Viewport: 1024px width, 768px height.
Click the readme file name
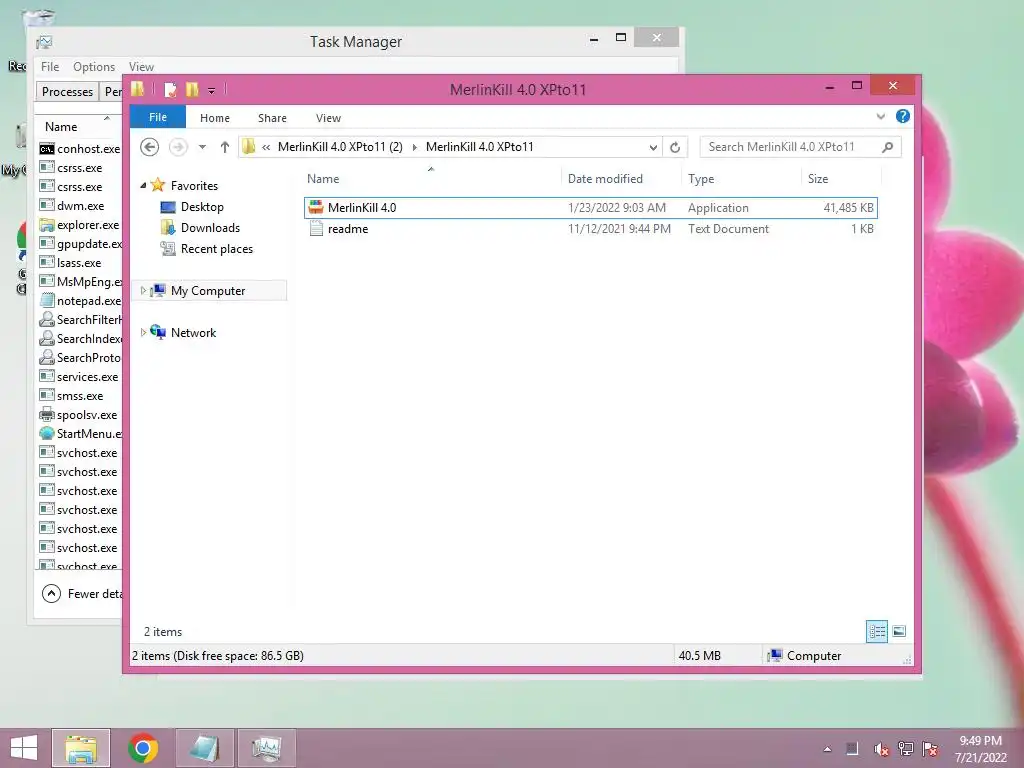pyautogui.click(x=348, y=229)
